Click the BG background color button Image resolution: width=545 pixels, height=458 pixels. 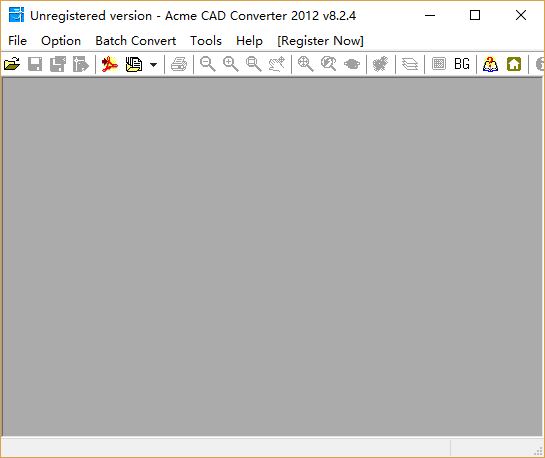462,64
